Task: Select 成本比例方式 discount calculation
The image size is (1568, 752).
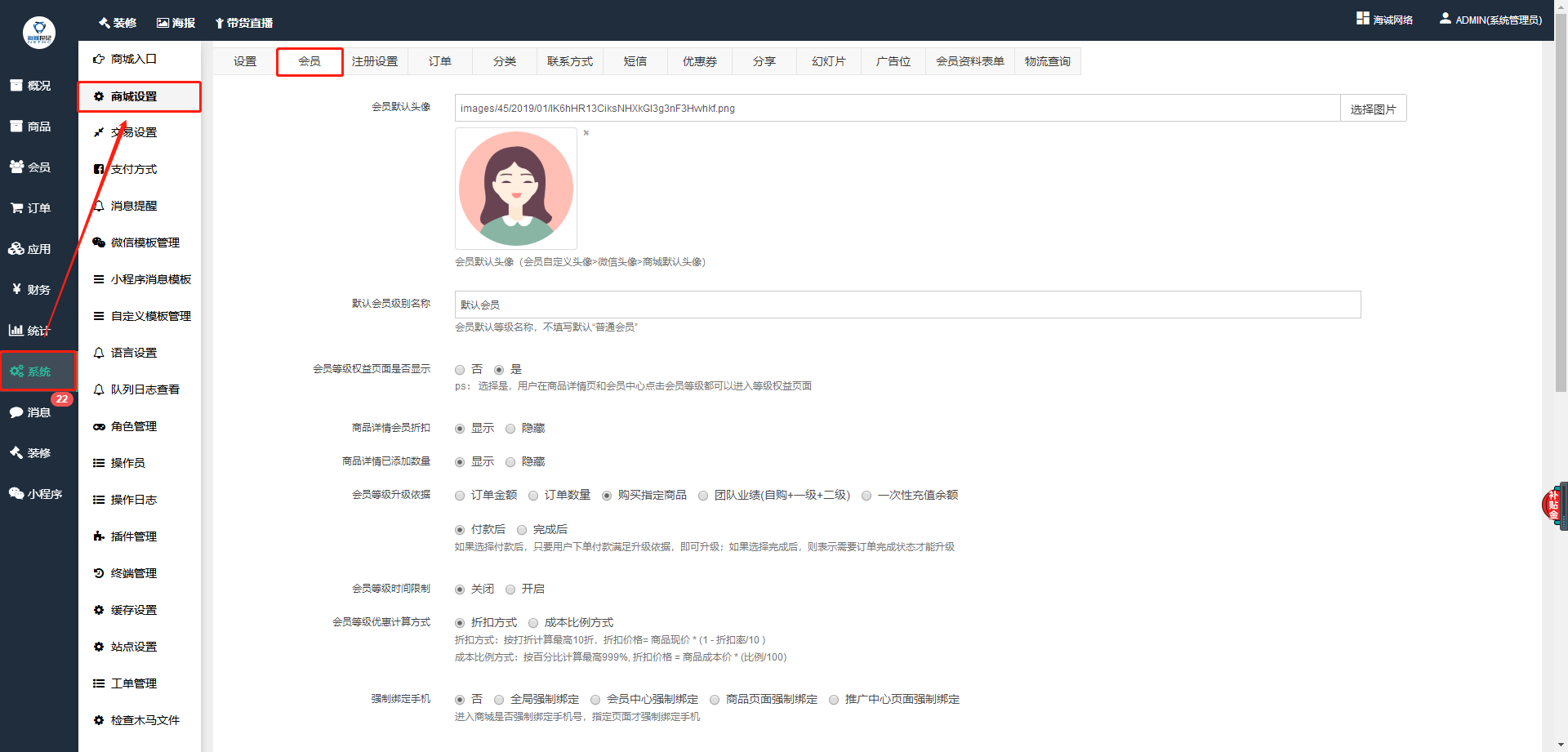Action: pos(533,623)
